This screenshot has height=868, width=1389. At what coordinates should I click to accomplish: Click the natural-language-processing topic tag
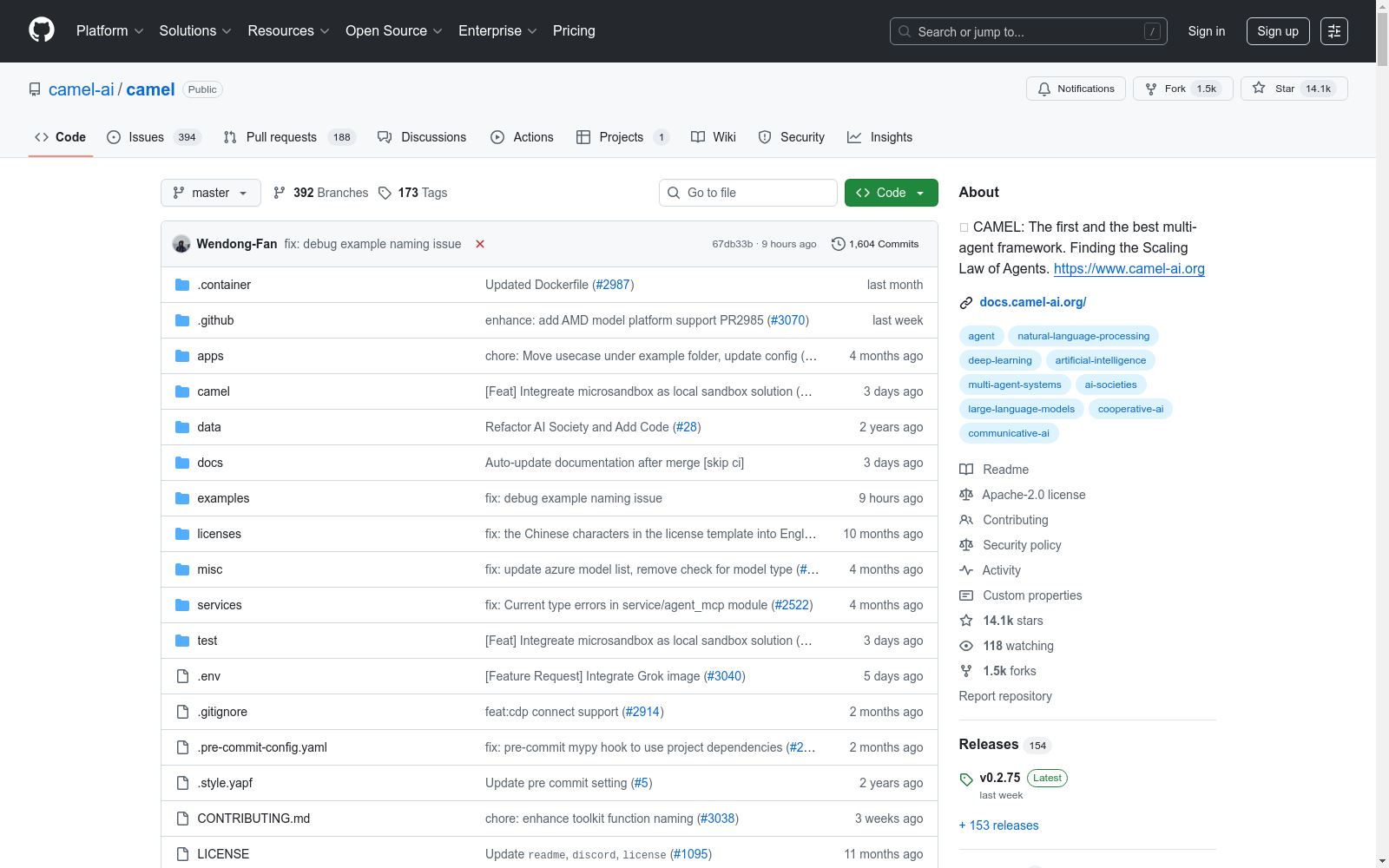(x=1083, y=336)
